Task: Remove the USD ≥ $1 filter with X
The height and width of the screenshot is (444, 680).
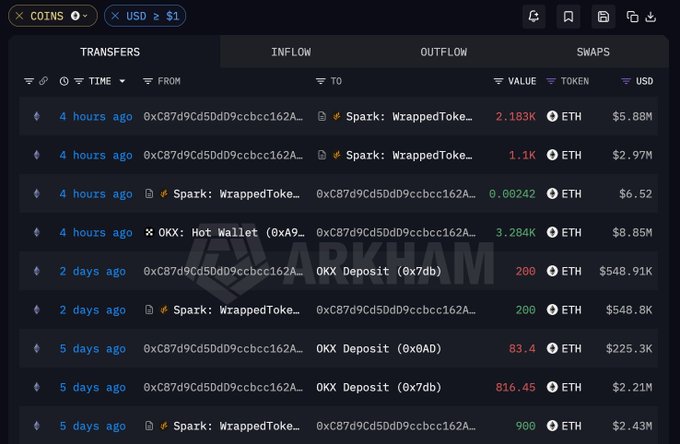Action: (115, 16)
